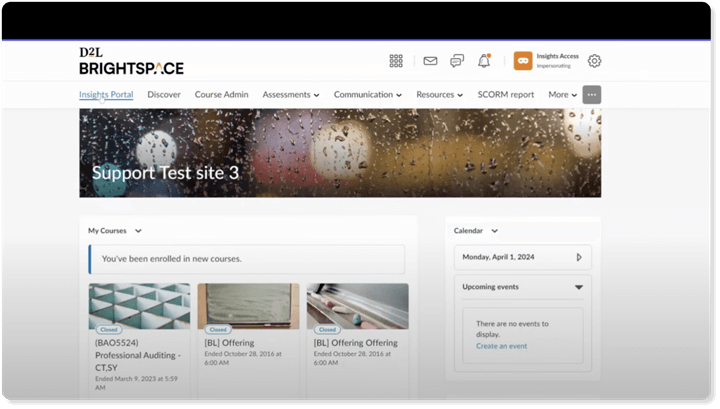Click the Support Test site 3 banner title
The width and height of the screenshot is (720, 409).
pos(165,173)
